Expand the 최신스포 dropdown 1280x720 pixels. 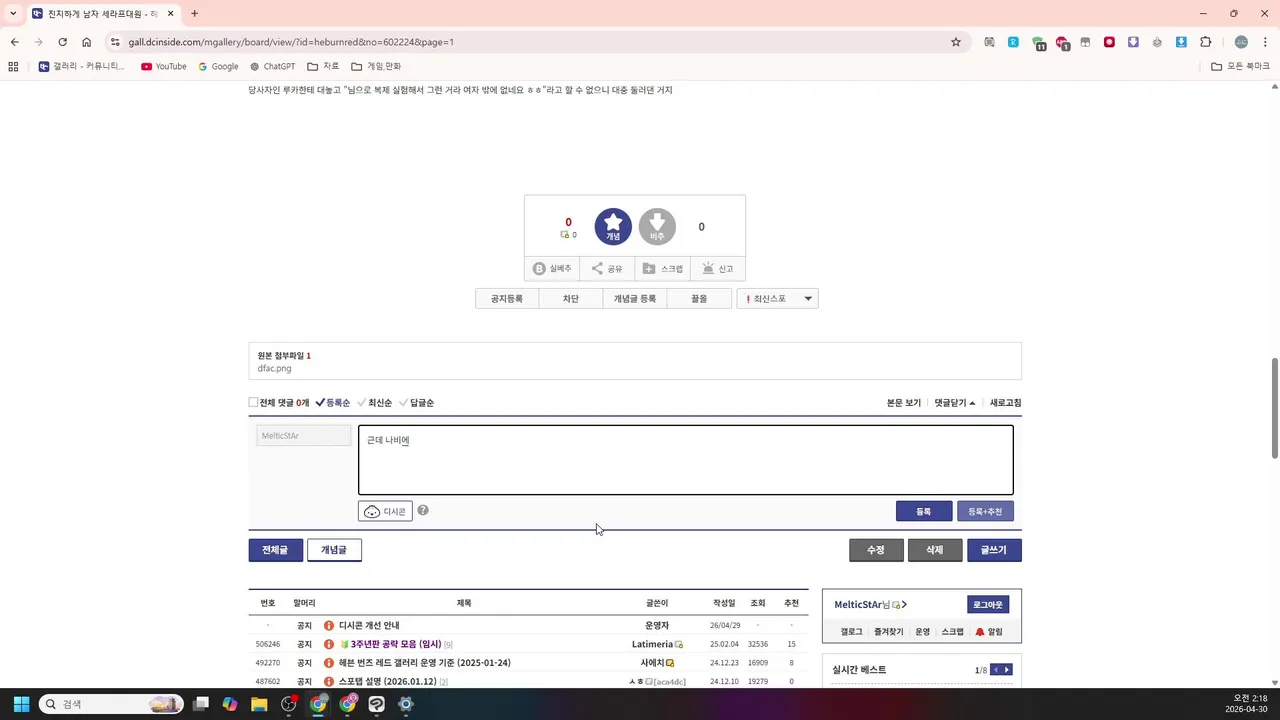[778, 299]
